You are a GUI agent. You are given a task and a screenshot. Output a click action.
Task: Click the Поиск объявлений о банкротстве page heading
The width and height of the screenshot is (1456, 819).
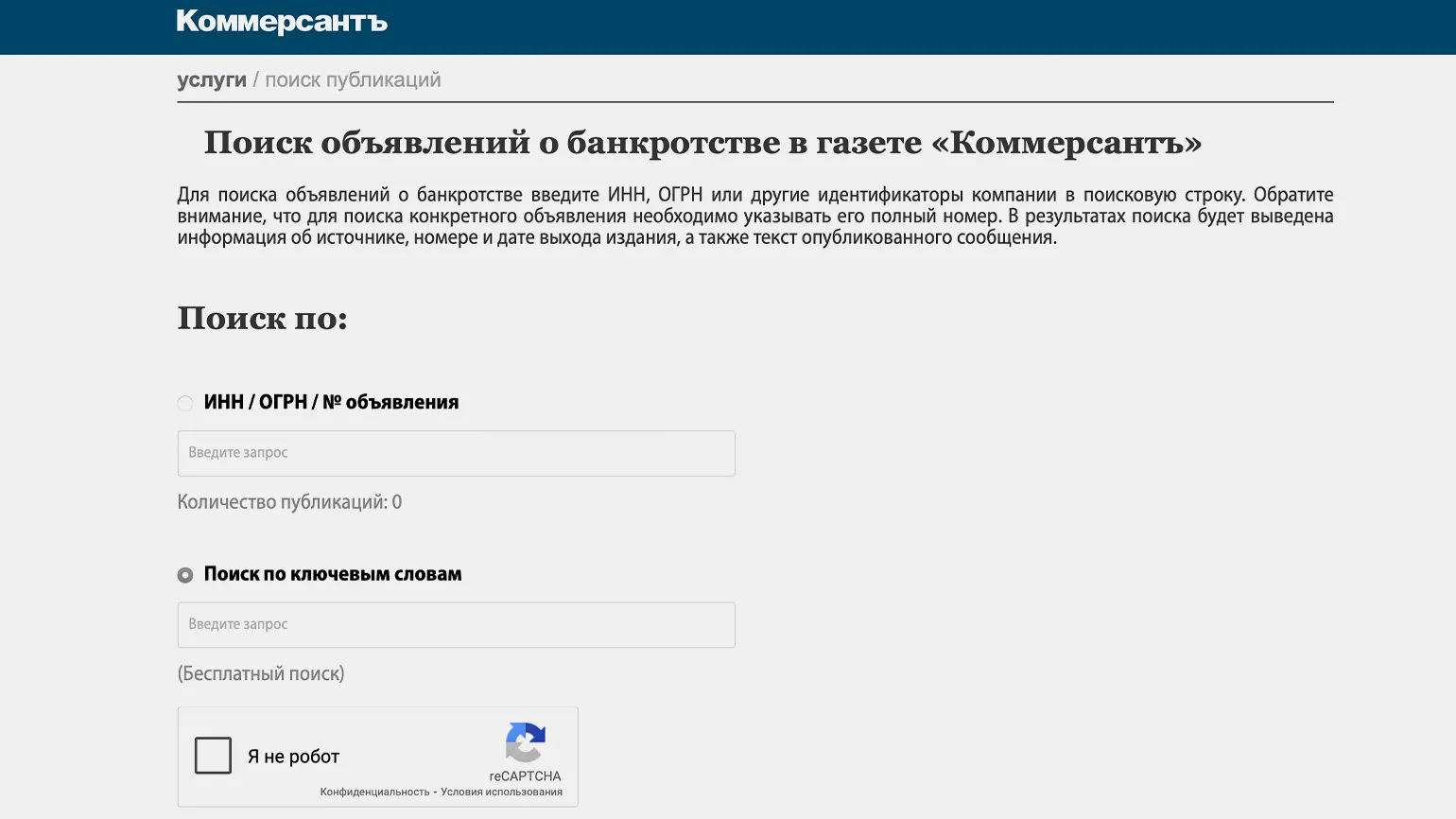702,143
